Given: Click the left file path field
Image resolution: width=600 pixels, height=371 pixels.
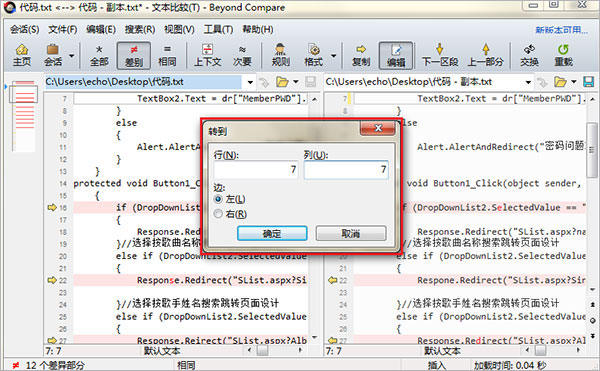Looking at the screenshot, I should point(143,82).
